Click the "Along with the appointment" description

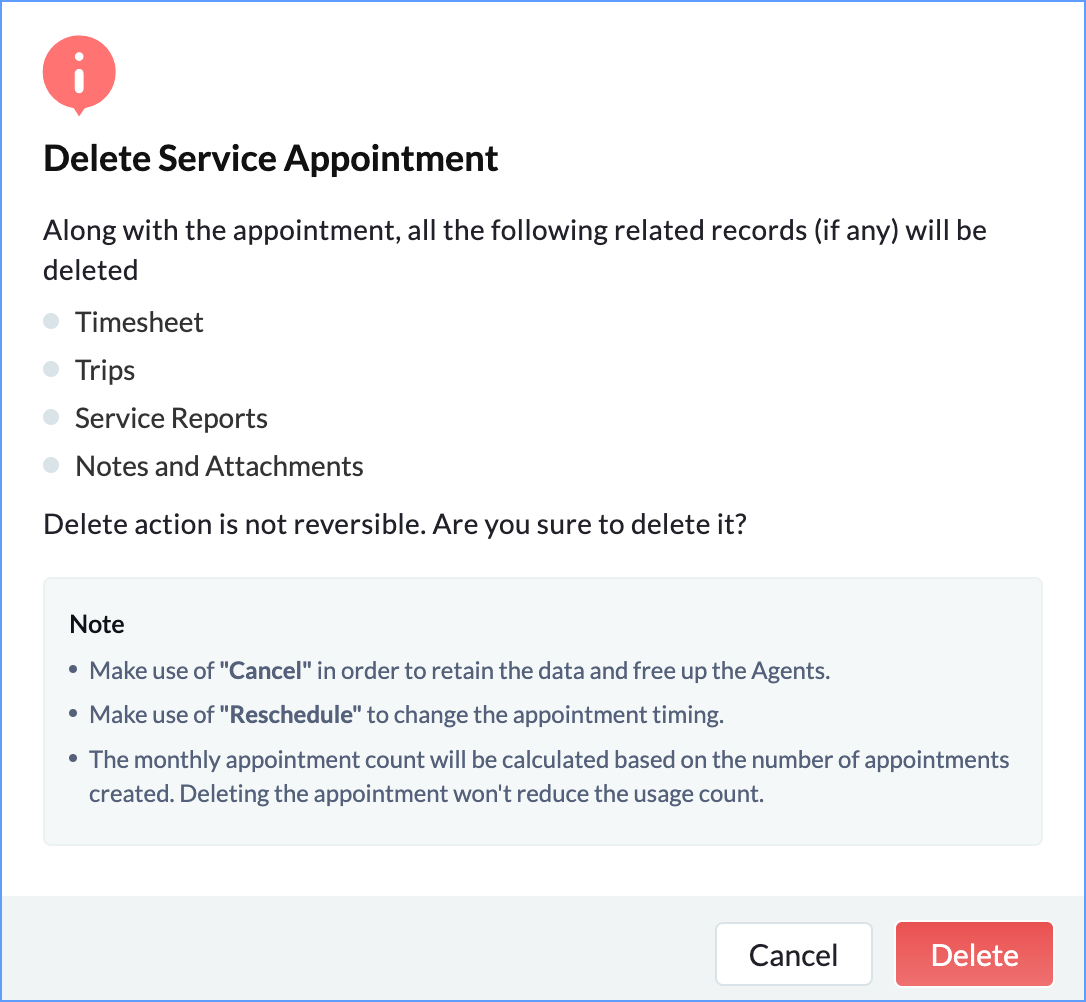point(514,231)
